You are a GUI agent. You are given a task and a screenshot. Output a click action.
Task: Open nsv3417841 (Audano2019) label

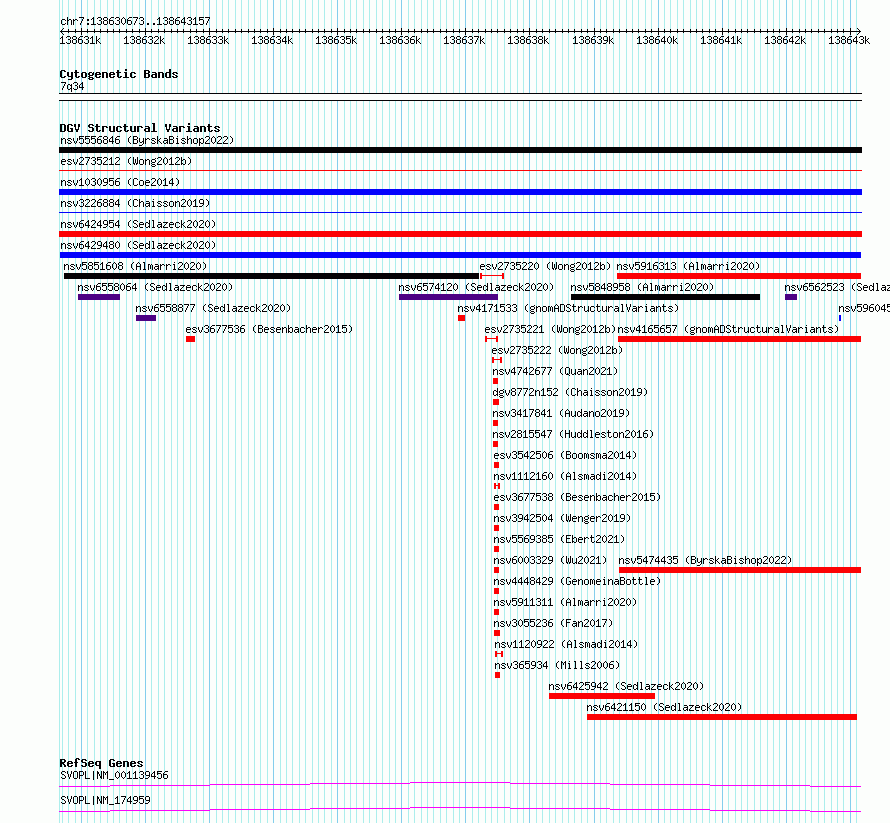click(561, 413)
